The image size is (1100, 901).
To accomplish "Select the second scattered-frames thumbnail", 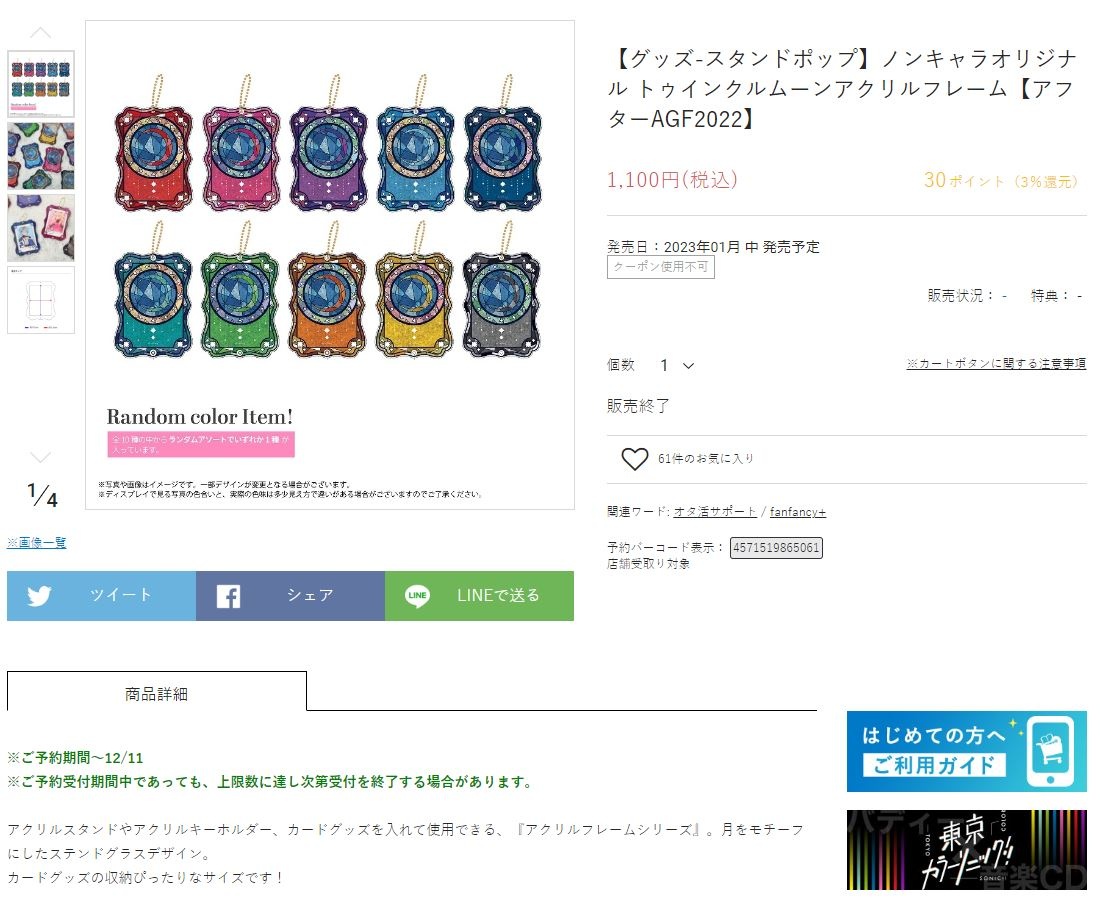I will pyautogui.click(x=41, y=156).
